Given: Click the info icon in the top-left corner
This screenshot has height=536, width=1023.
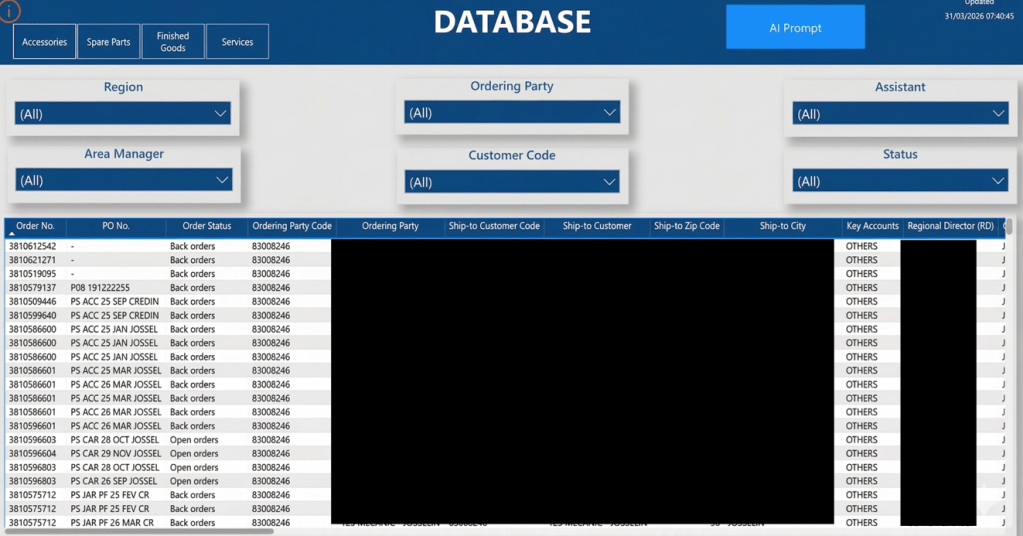Looking at the screenshot, I should tap(9, 10).
